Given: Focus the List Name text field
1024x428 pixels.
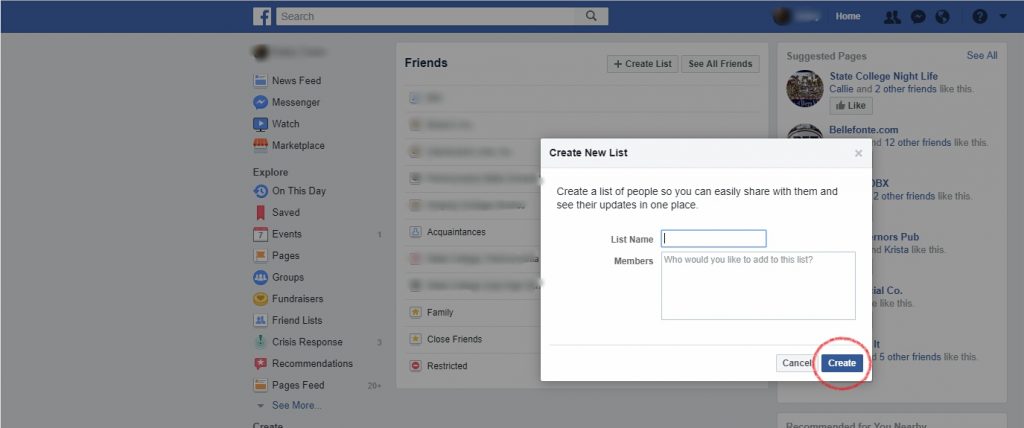Looking at the screenshot, I should (x=713, y=239).
